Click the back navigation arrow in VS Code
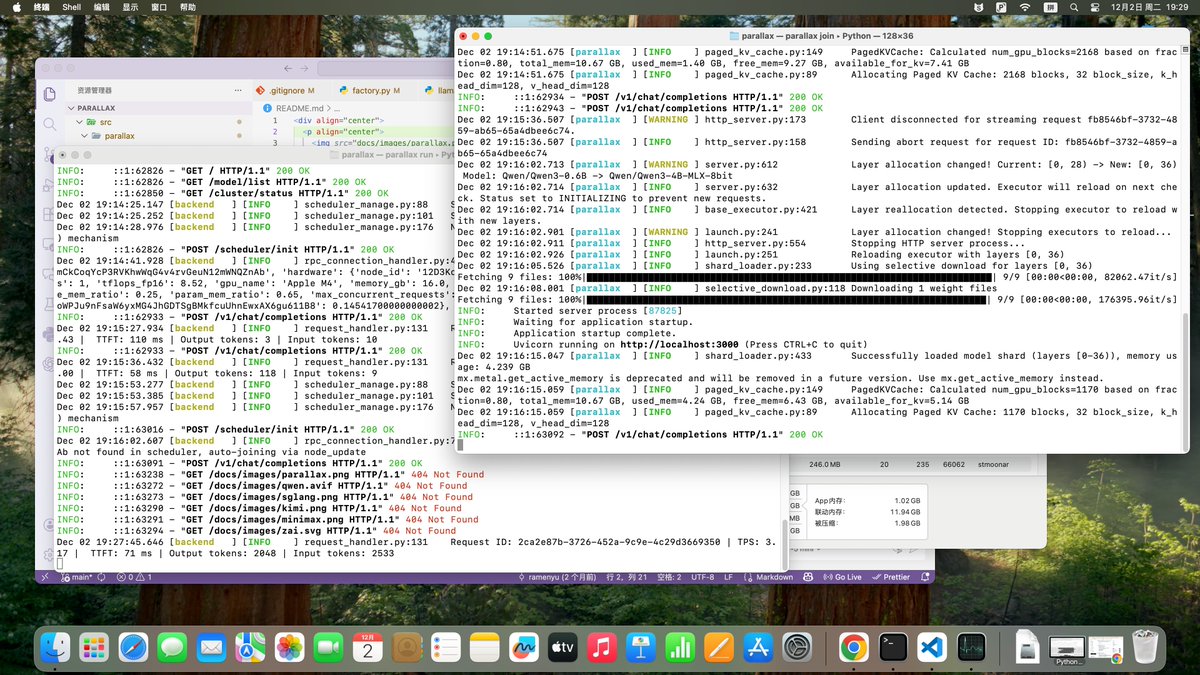 pyautogui.click(x=288, y=69)
